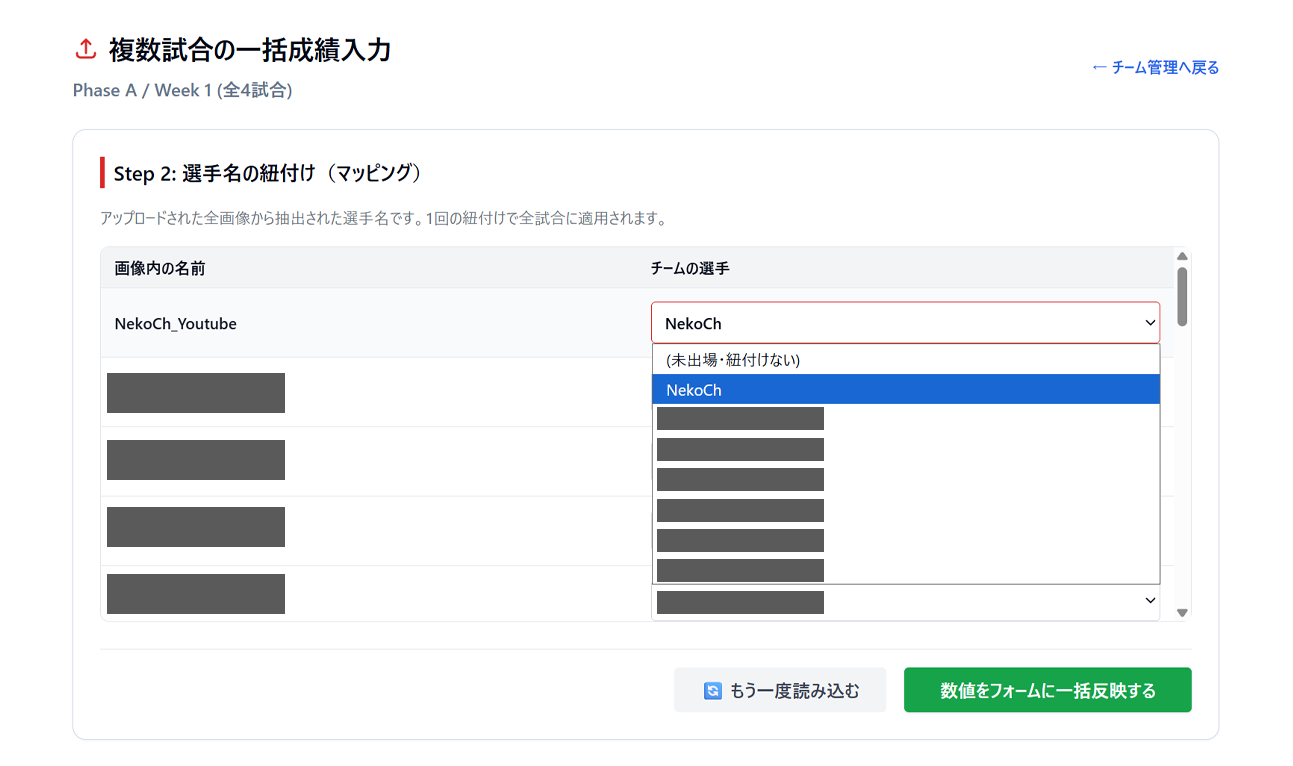Viewport: 1293px width, 766px height.
Task: Click the reload icon on もう一度読み込む button
Action: coord(712,691)
